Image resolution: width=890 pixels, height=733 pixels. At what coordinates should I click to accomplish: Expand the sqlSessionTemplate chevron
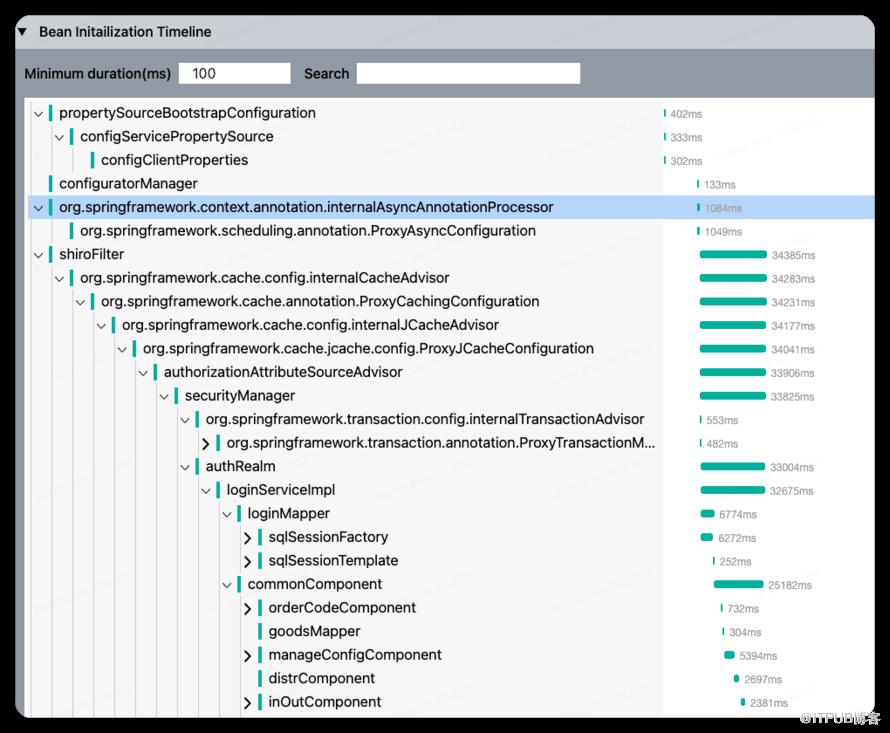coord(247,562)
